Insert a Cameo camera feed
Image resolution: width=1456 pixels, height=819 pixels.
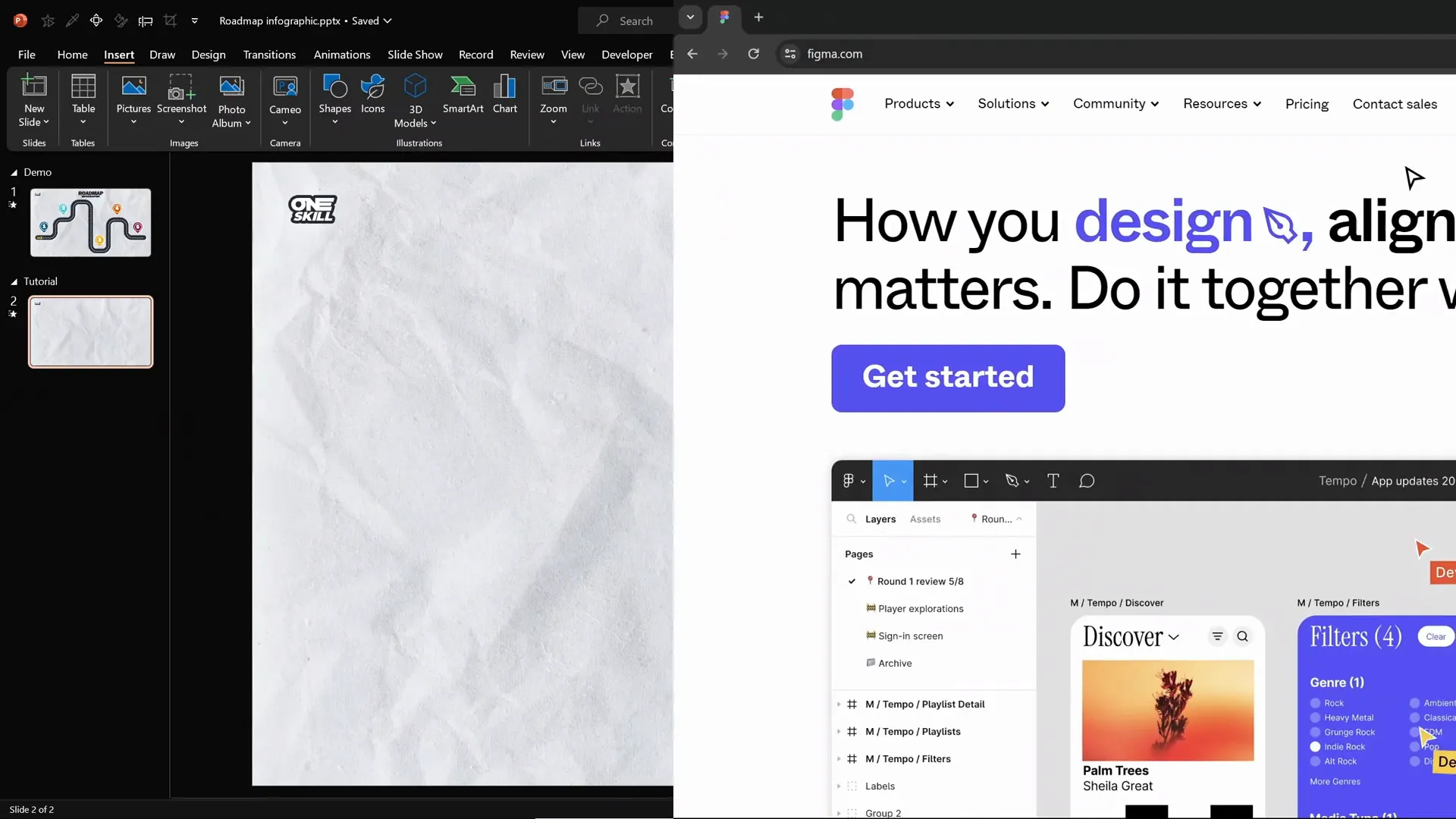[285, 101]
